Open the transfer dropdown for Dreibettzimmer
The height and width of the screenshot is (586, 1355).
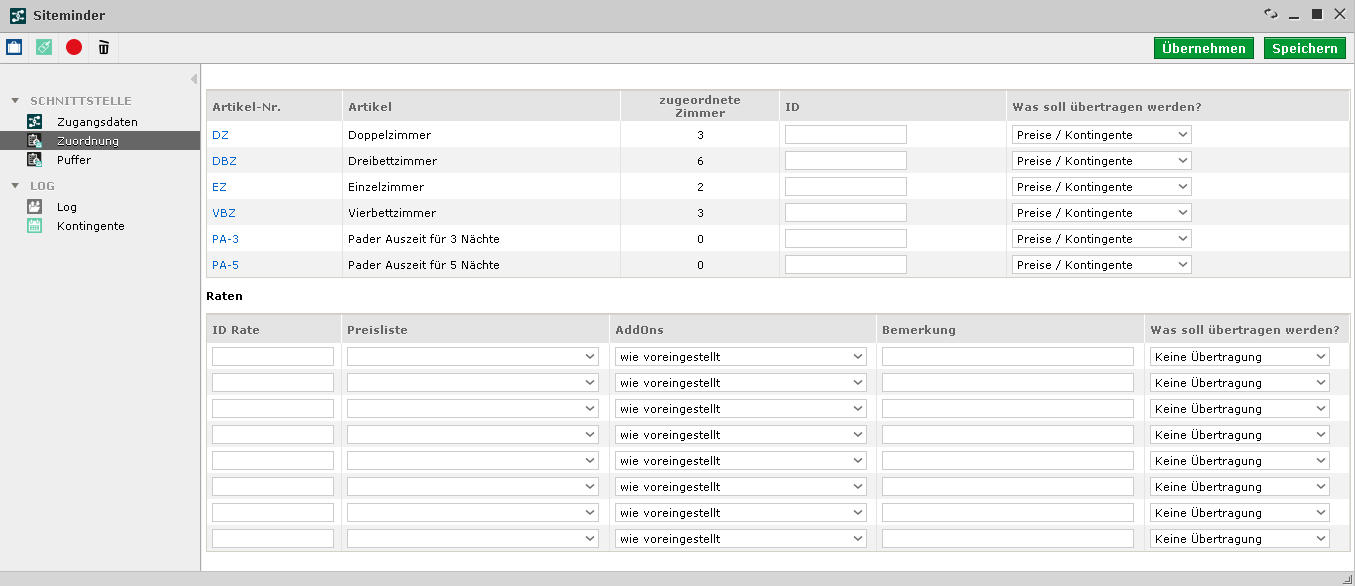click(1102, 161)
